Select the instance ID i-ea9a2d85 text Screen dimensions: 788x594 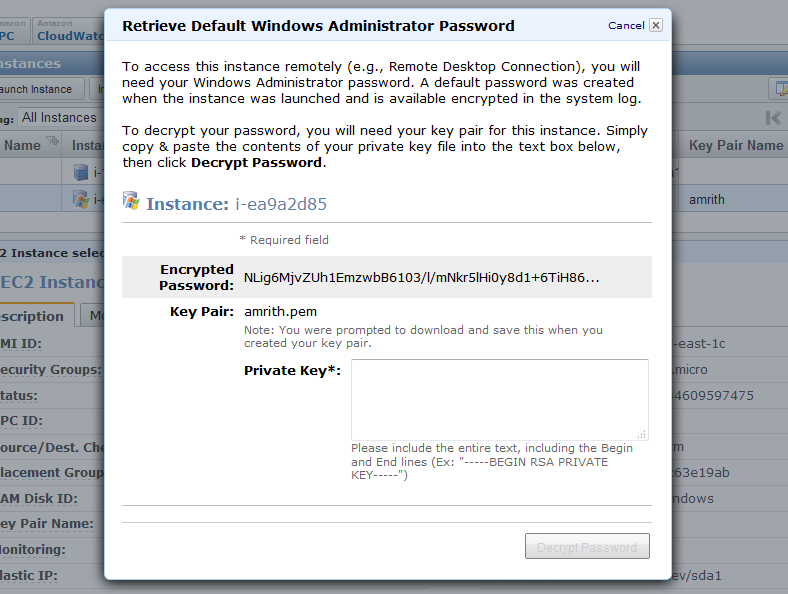281,204
